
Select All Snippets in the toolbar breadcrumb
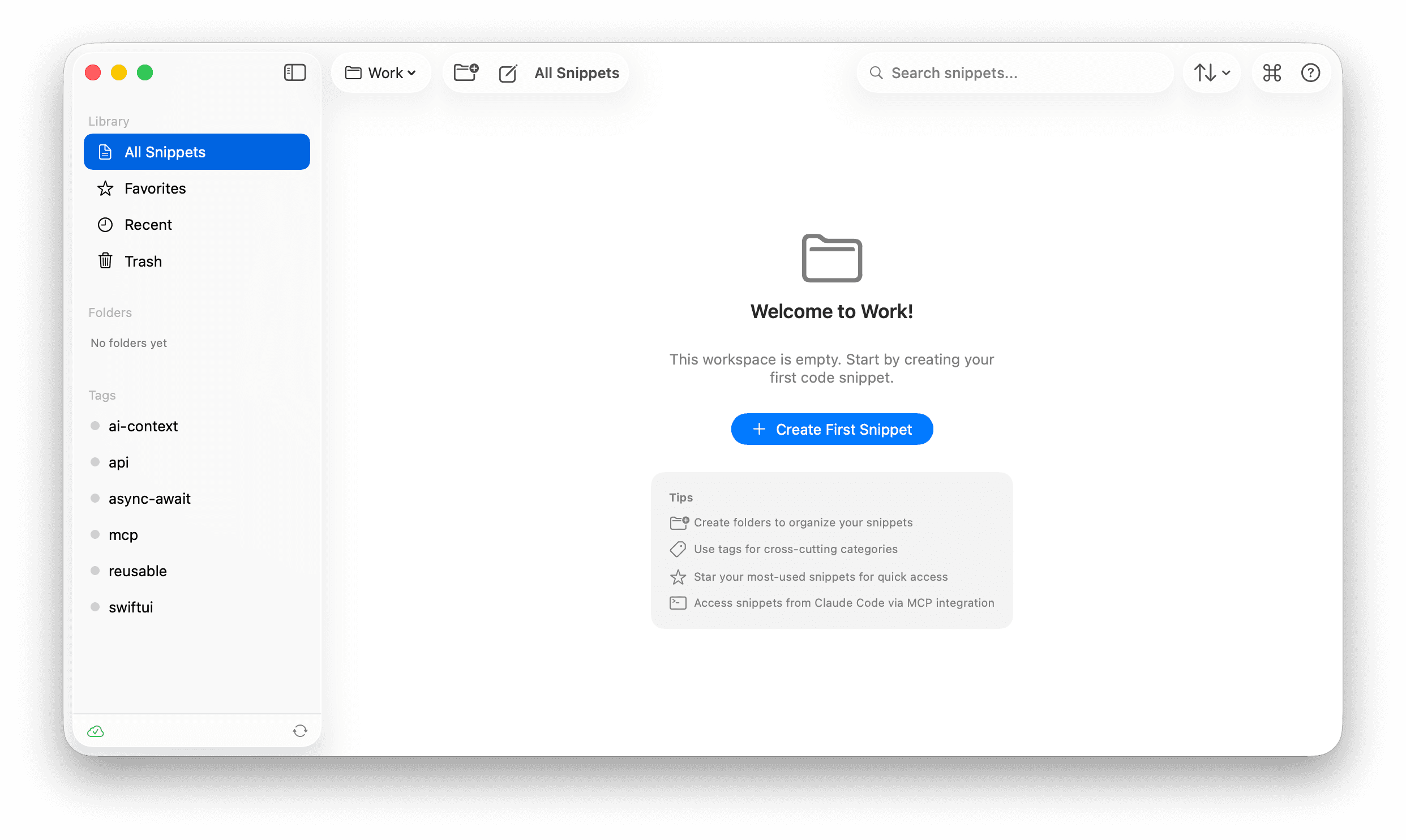coord(576,72)
